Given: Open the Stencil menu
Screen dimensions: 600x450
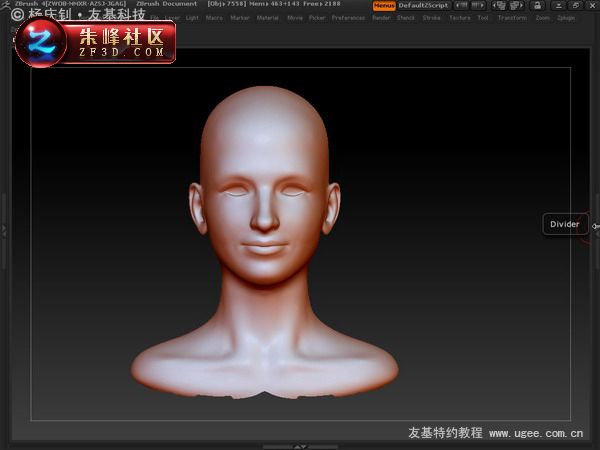Looking at the screenshot, I should point(406,18).
